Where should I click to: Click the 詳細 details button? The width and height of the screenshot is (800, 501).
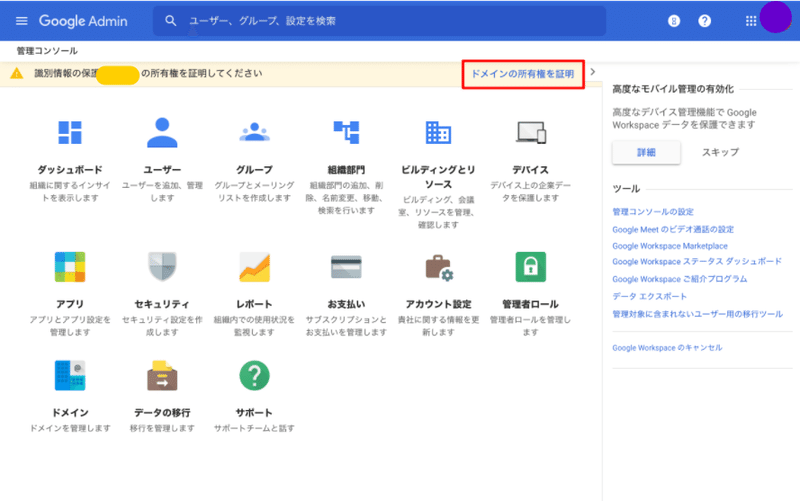pyautogui.click(x=646, y=153)
